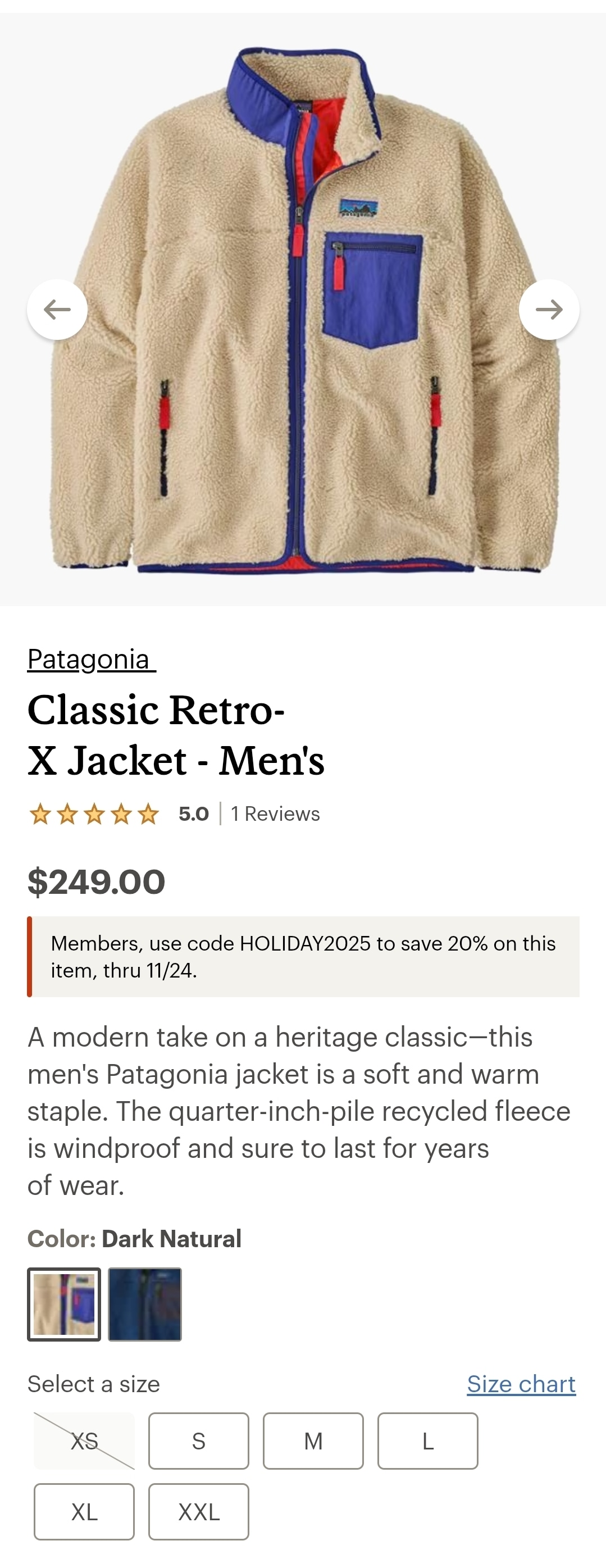The height and width of the screenshot is (1568, 606).
Task: Pick size M
Action: (x=313, y=1441)
